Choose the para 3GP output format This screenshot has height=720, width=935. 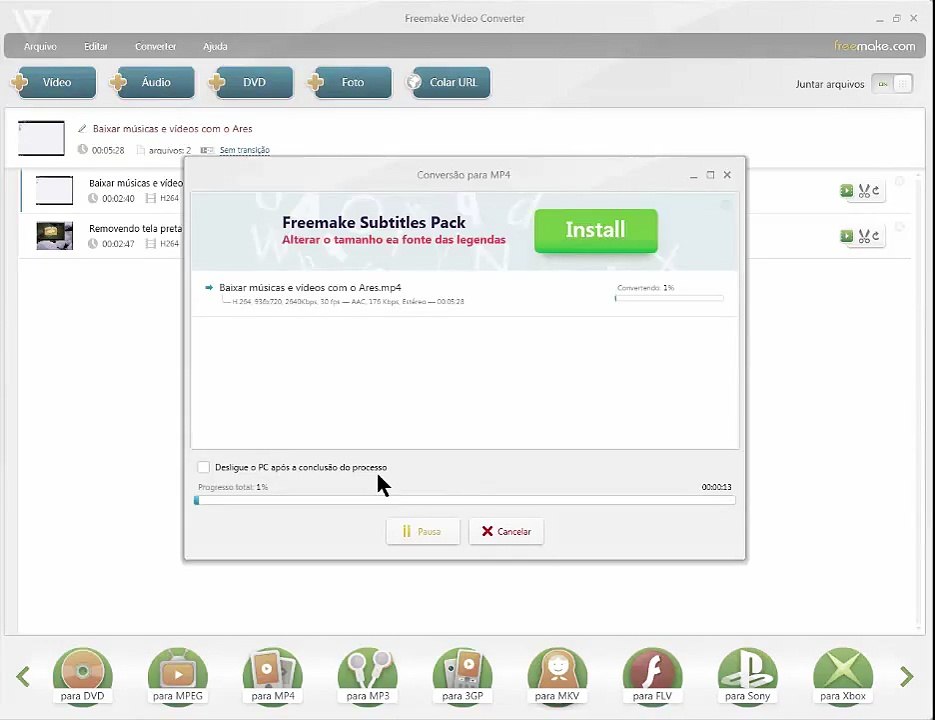pos(463,676)
